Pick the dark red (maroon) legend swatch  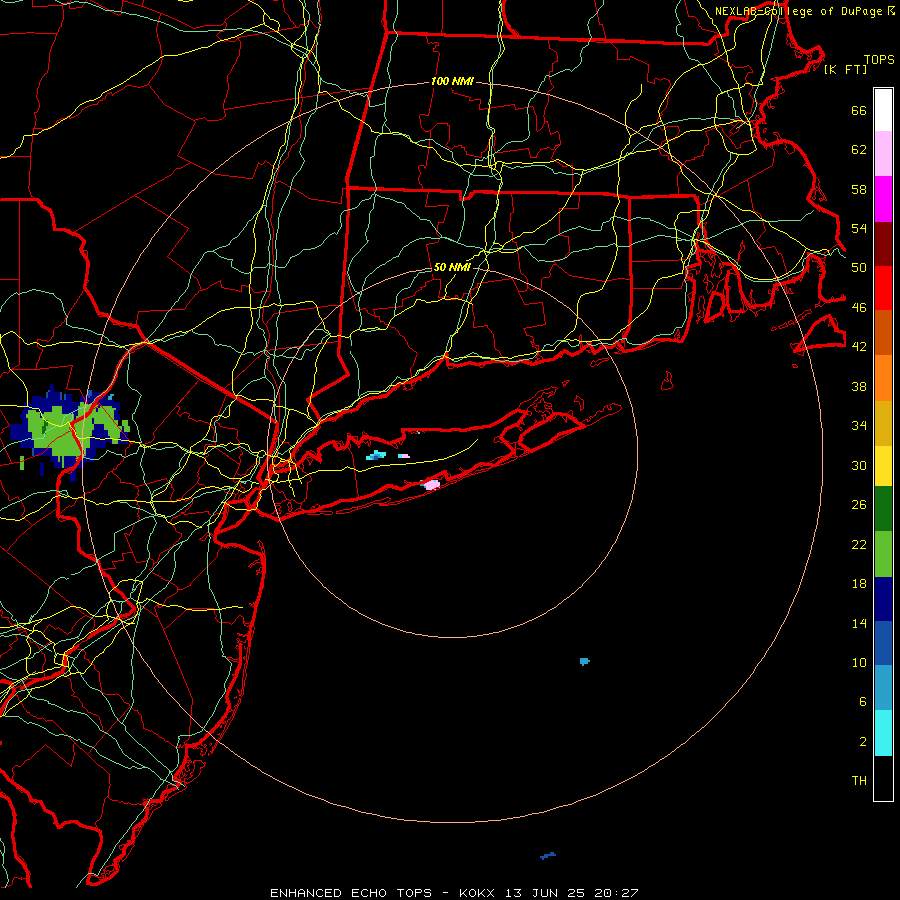pyautogui.click(x=883, y=244)
